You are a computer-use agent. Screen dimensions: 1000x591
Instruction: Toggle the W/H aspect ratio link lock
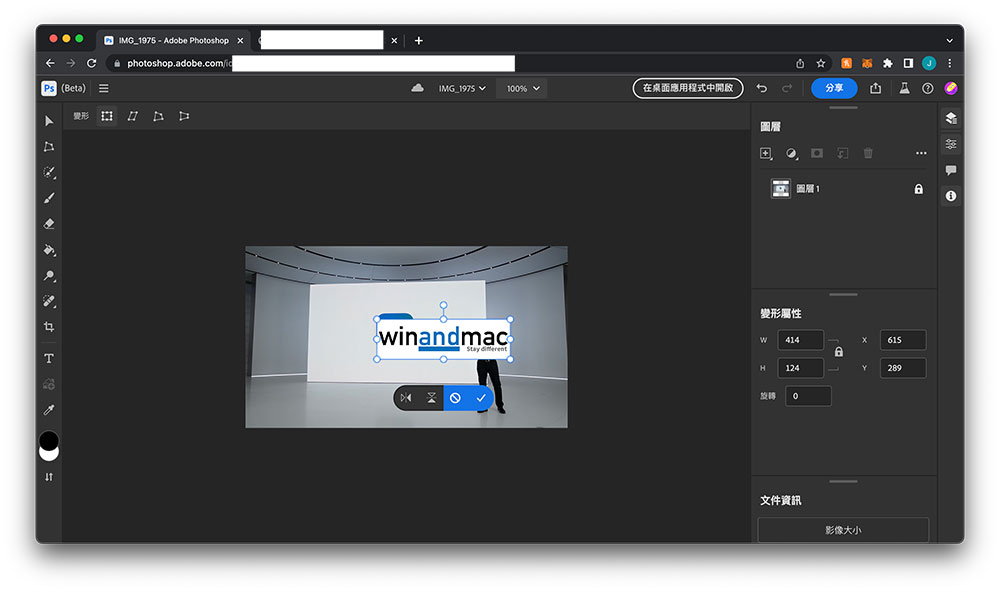(x=838, y=352)
